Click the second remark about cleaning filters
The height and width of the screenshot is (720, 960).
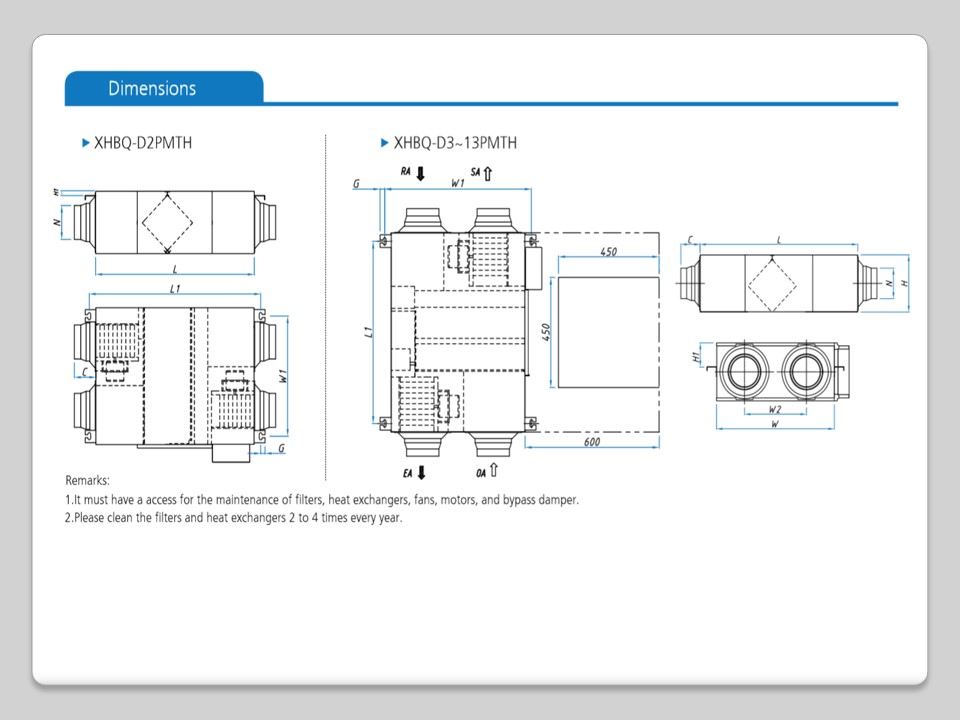[x=233, y=518]
